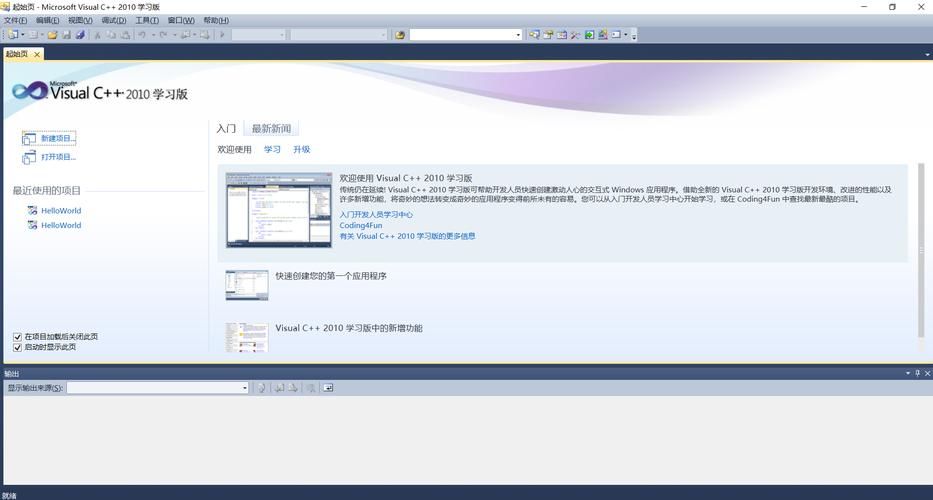Click the Coding4Fun link
Viewport: 933px width, 500px height.
(x=360, y=225)
